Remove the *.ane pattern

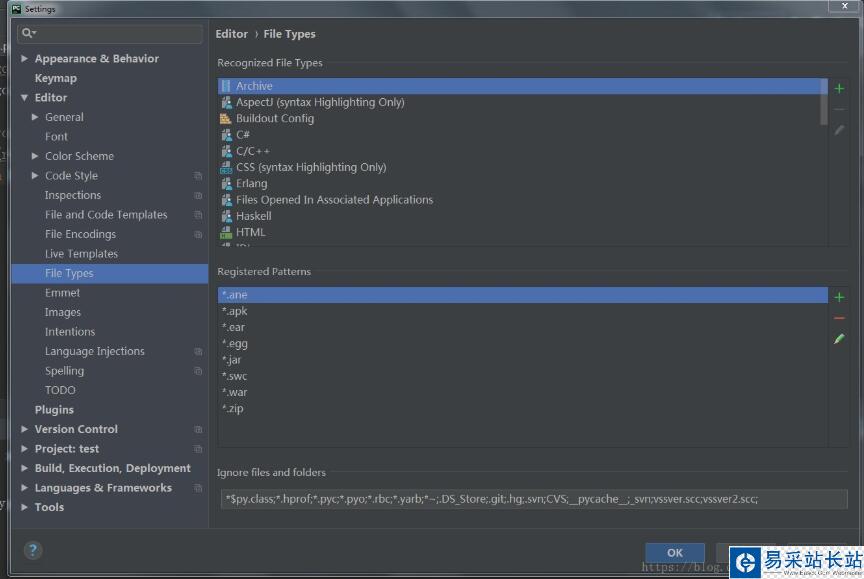click(839, 318)
